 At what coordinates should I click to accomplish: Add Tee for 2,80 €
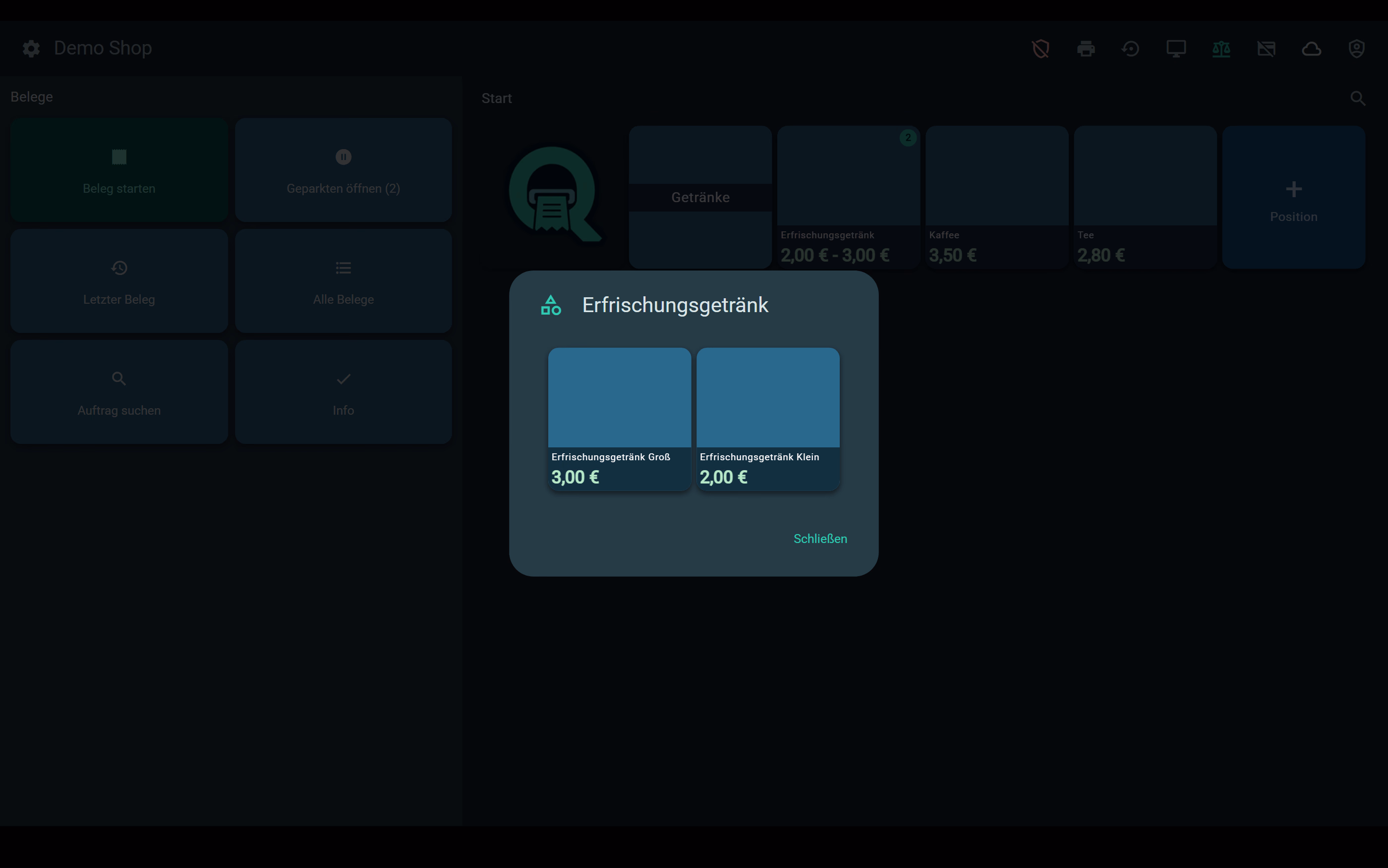(1145, 197)
